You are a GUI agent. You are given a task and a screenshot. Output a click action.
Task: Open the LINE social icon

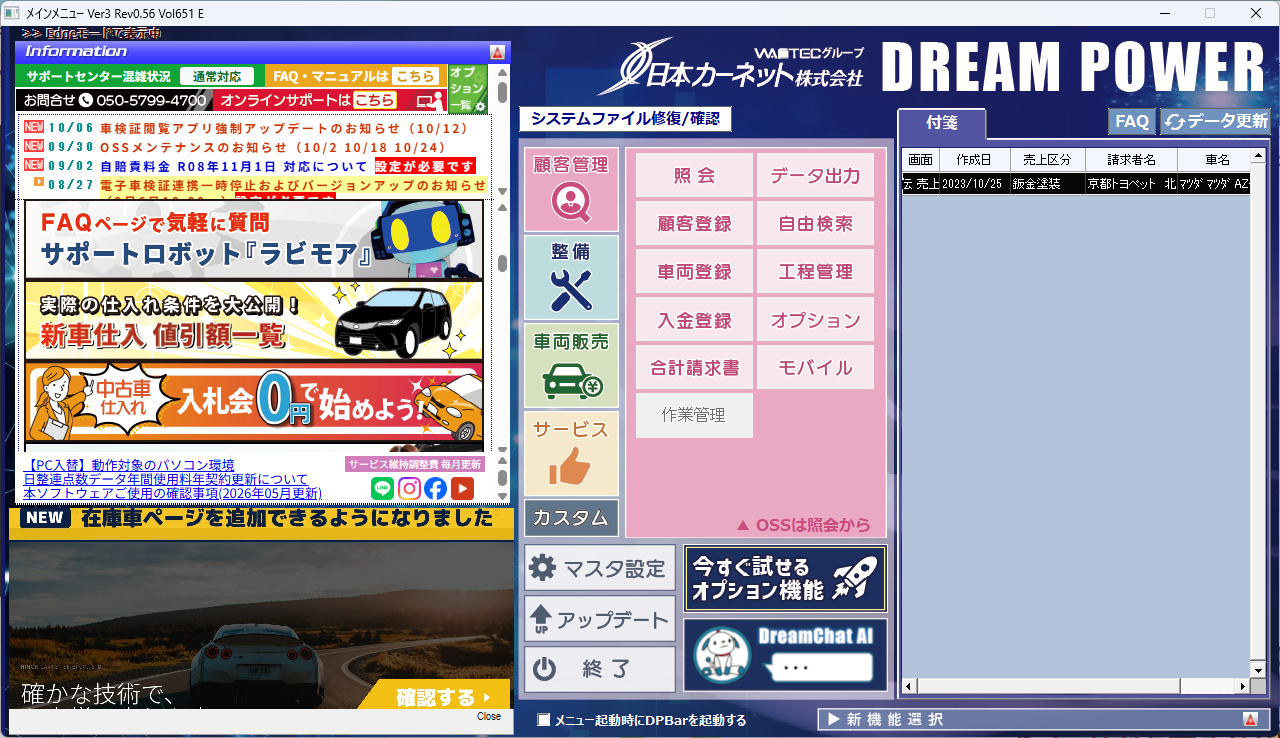[x=382, y=488]
